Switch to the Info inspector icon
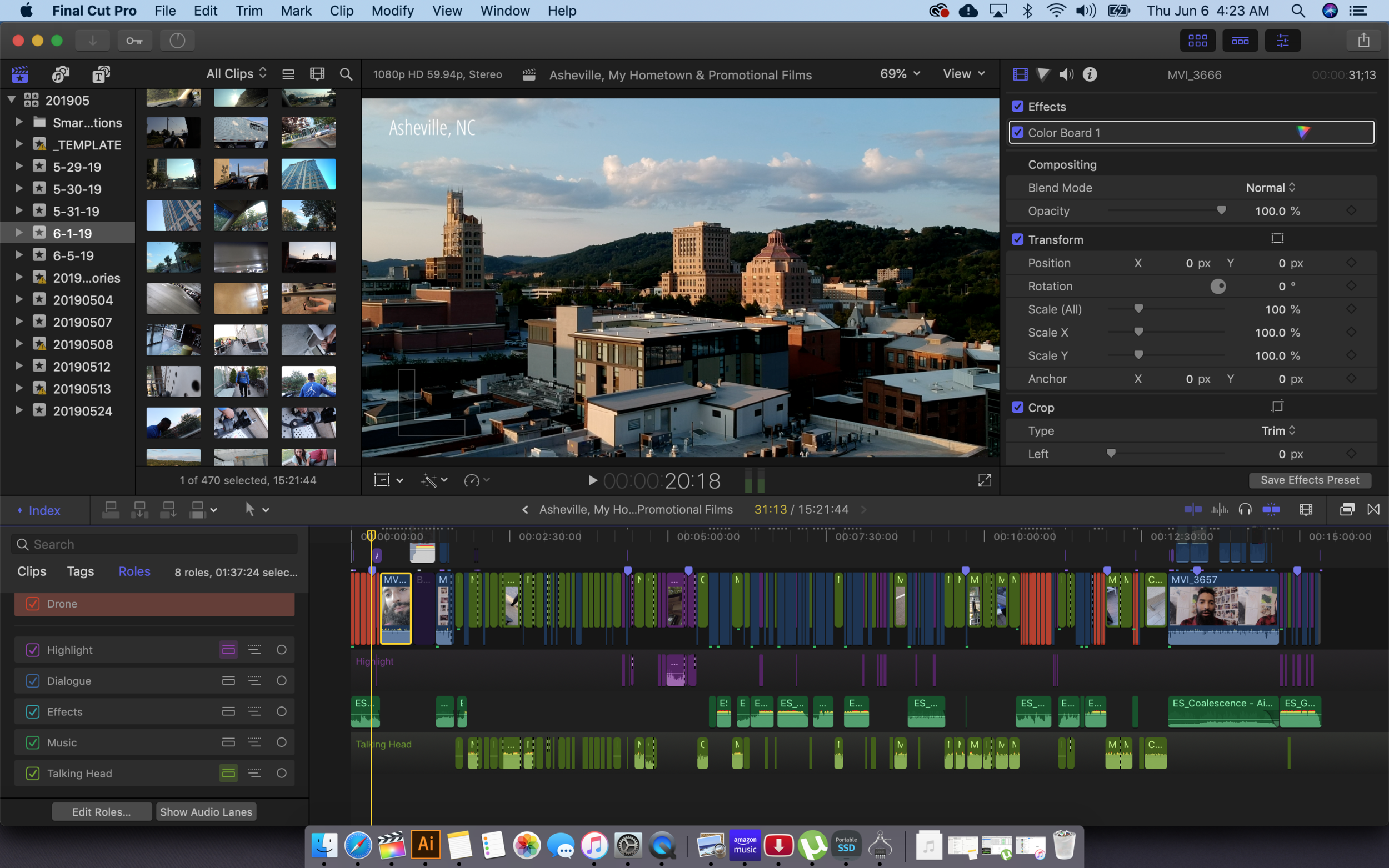1389x868 pixels. (1090, 74)
